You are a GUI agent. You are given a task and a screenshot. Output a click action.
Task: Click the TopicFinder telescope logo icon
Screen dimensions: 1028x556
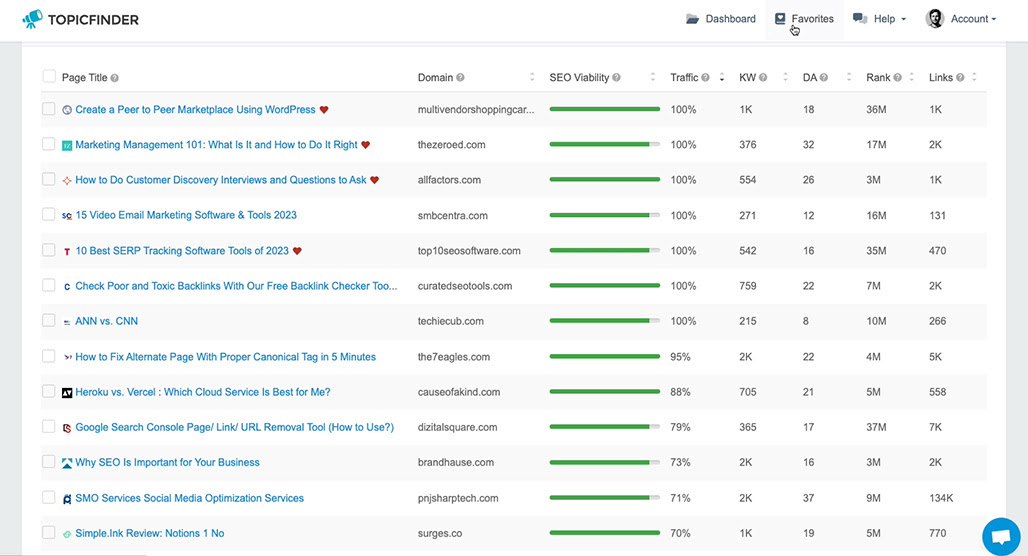(32, 19)
